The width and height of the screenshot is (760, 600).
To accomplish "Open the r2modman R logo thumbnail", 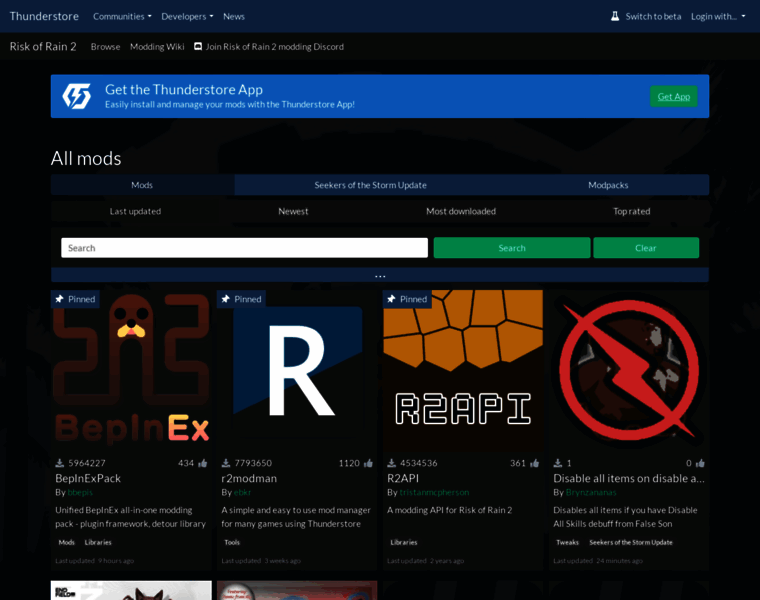I will (297, 370).
